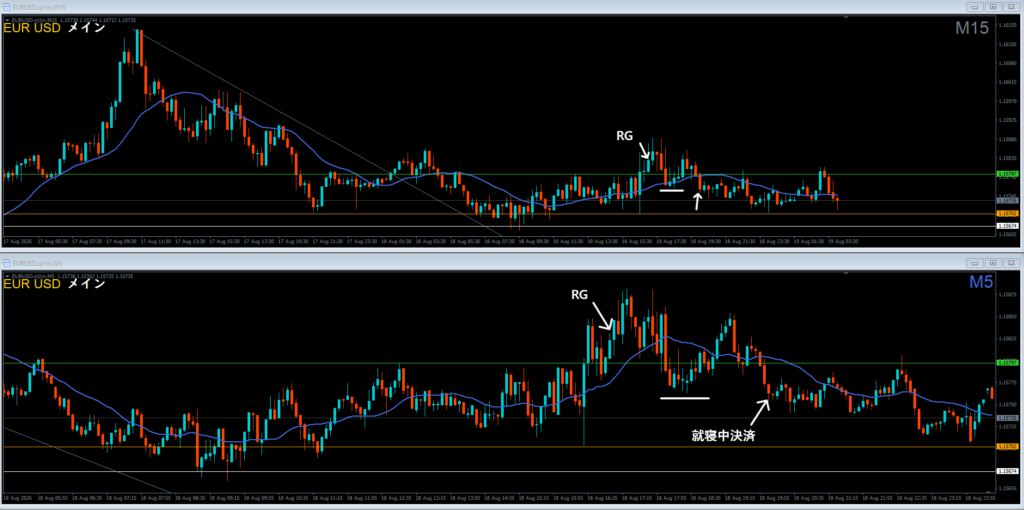
Task: Click the chart shift triangle marker atop M15 chart
Action: point(847,18)
